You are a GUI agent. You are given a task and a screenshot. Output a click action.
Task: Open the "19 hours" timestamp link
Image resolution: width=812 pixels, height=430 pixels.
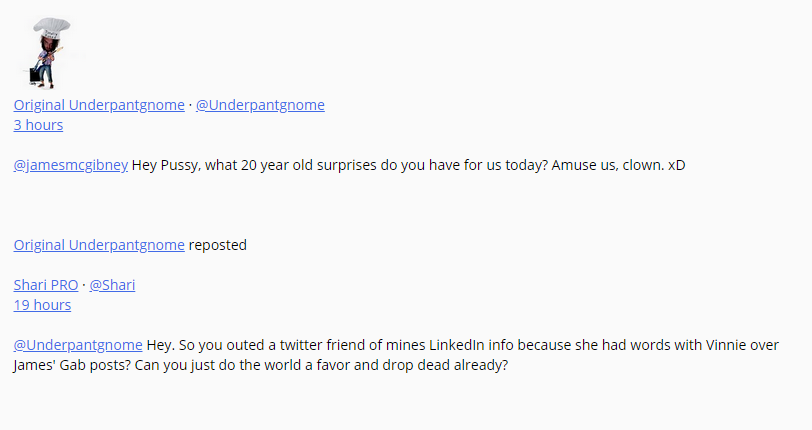click(42, 305)
